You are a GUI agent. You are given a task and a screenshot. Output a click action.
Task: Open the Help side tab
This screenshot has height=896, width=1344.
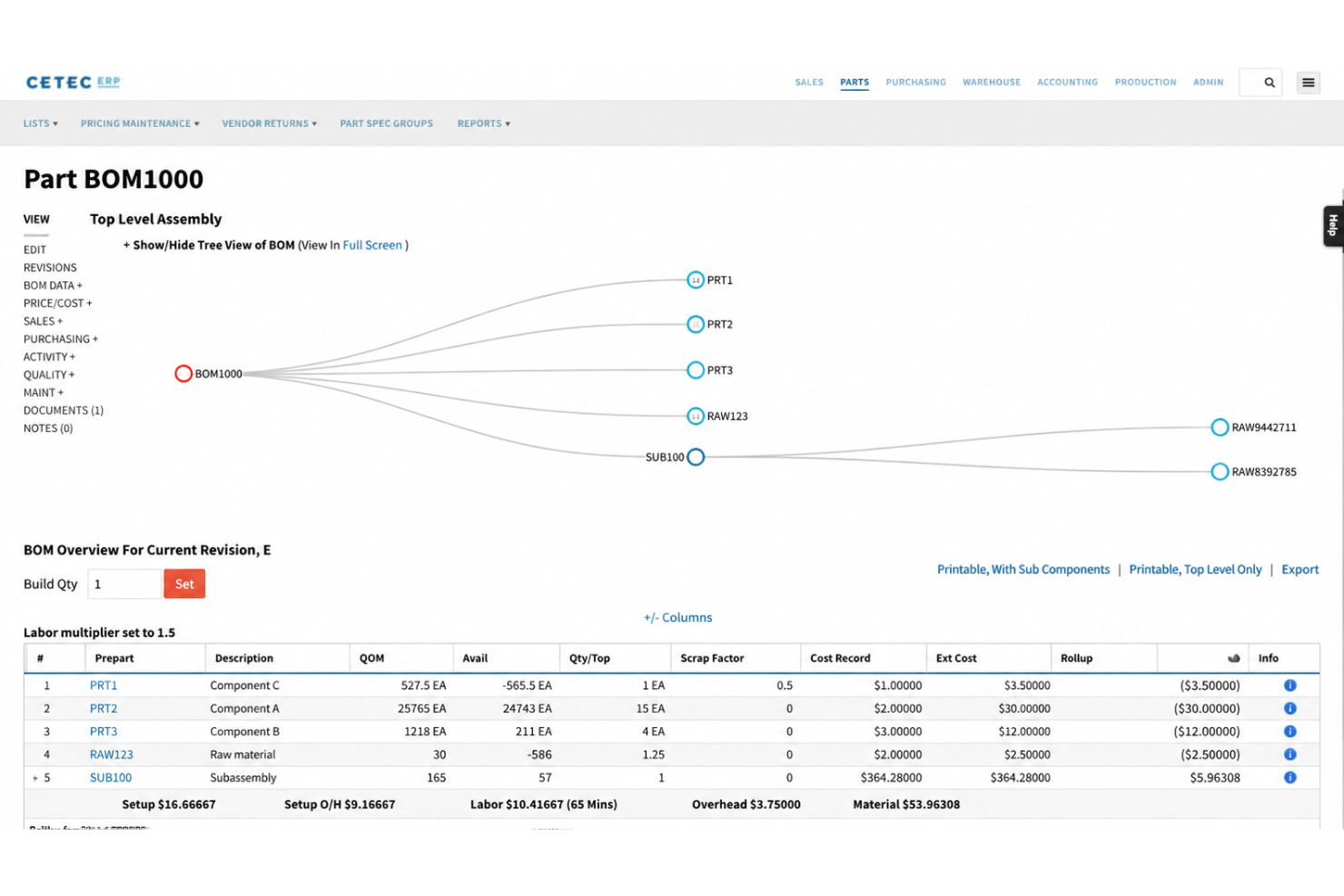[1333, 226]
